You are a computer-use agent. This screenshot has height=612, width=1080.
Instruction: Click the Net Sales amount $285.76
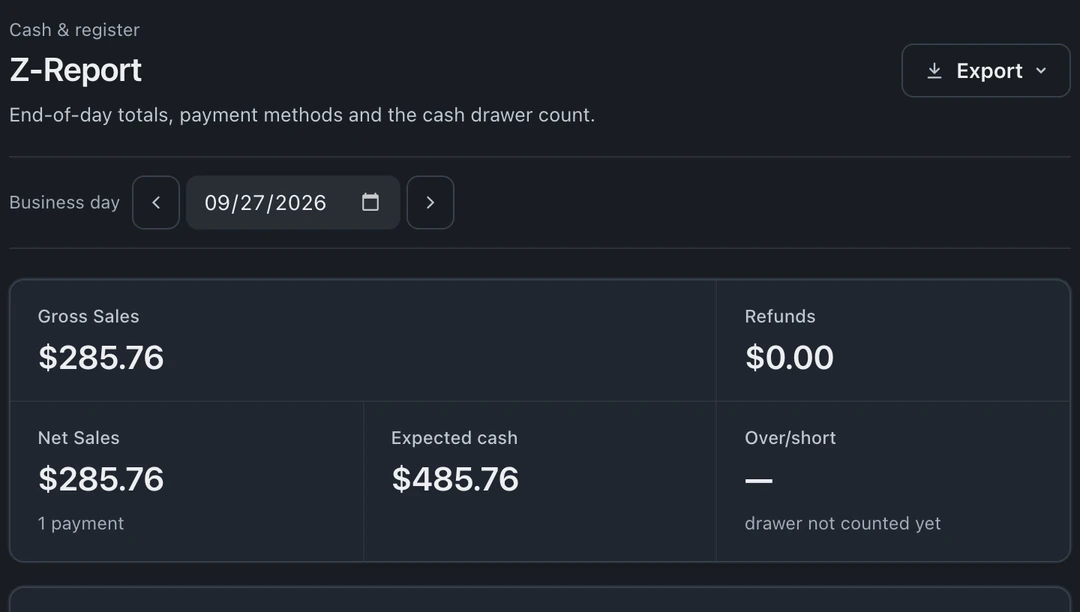click(x=101, y=479)
